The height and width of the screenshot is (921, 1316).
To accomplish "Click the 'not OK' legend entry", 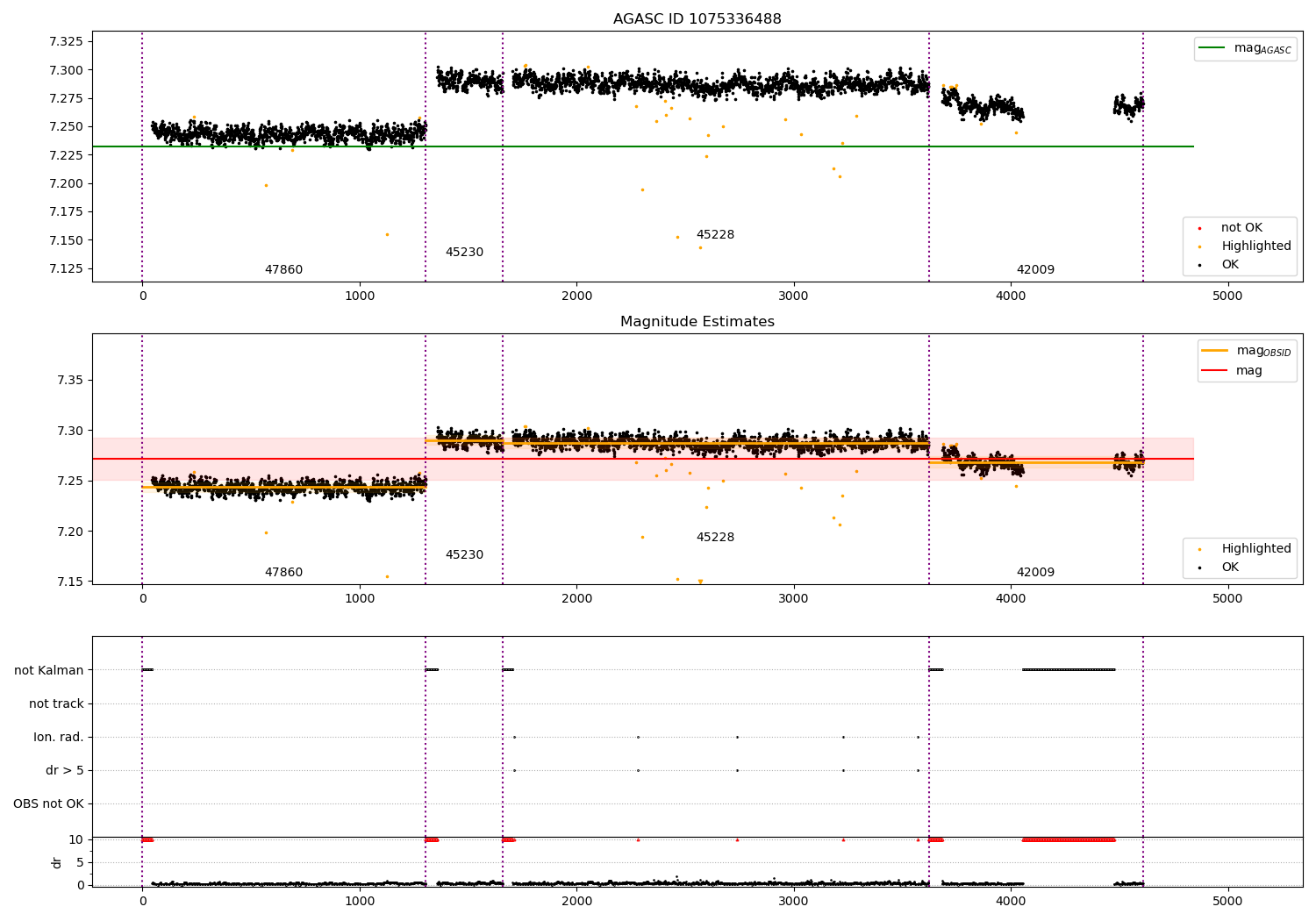I will pos(1241,228).
